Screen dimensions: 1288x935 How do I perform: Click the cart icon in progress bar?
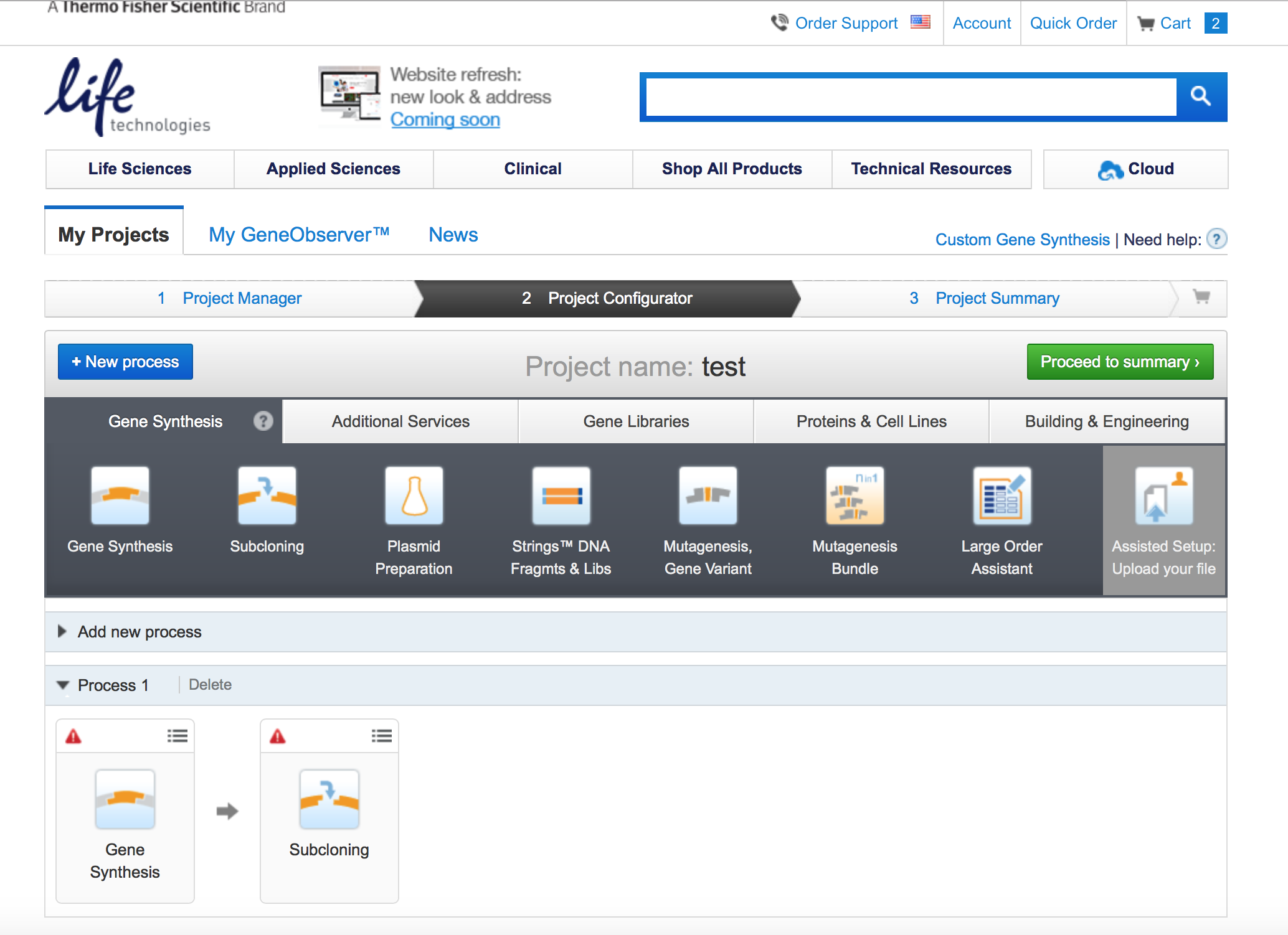1201,297
